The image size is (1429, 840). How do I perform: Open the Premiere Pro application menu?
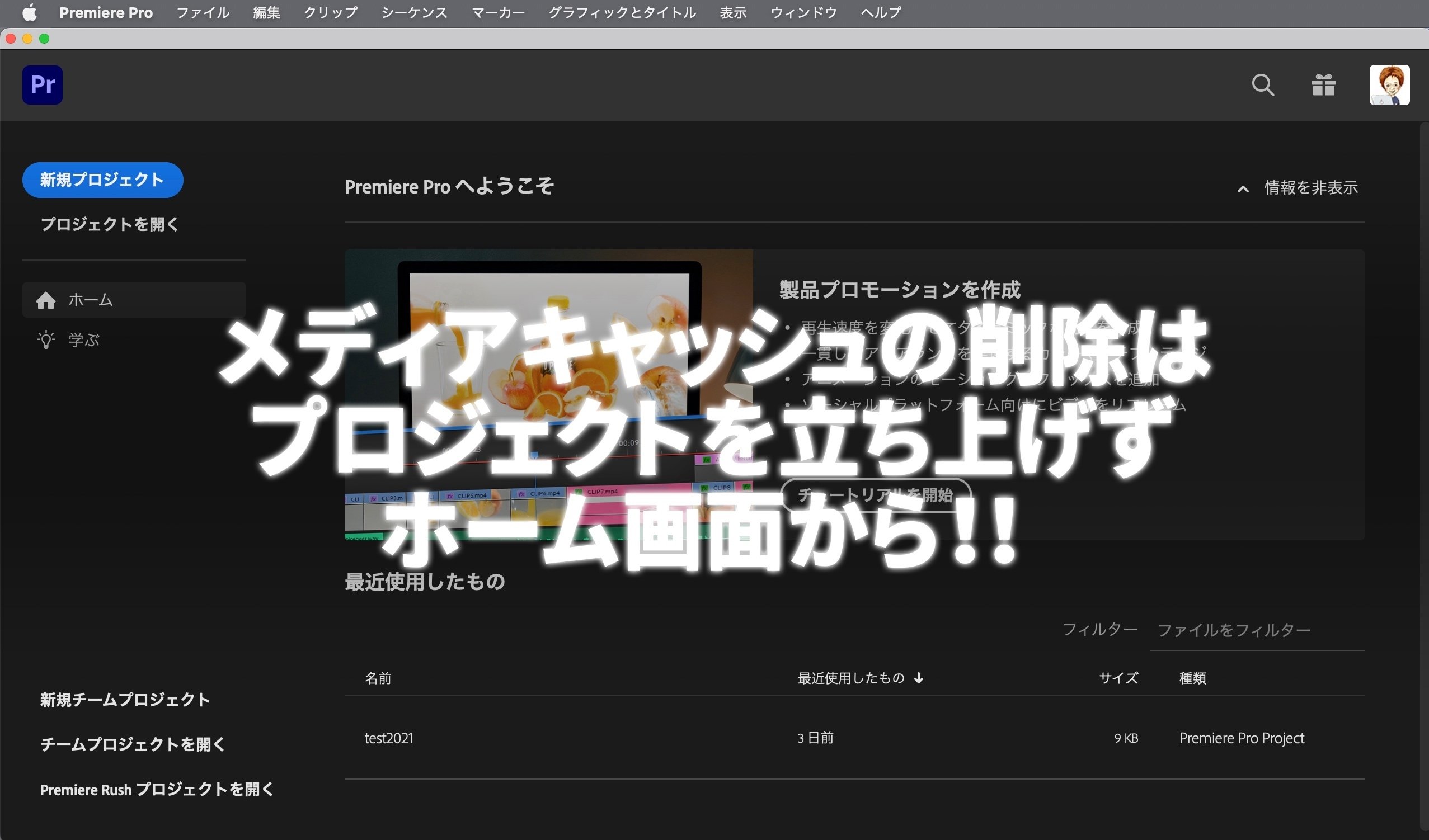[x=106, y=12]
